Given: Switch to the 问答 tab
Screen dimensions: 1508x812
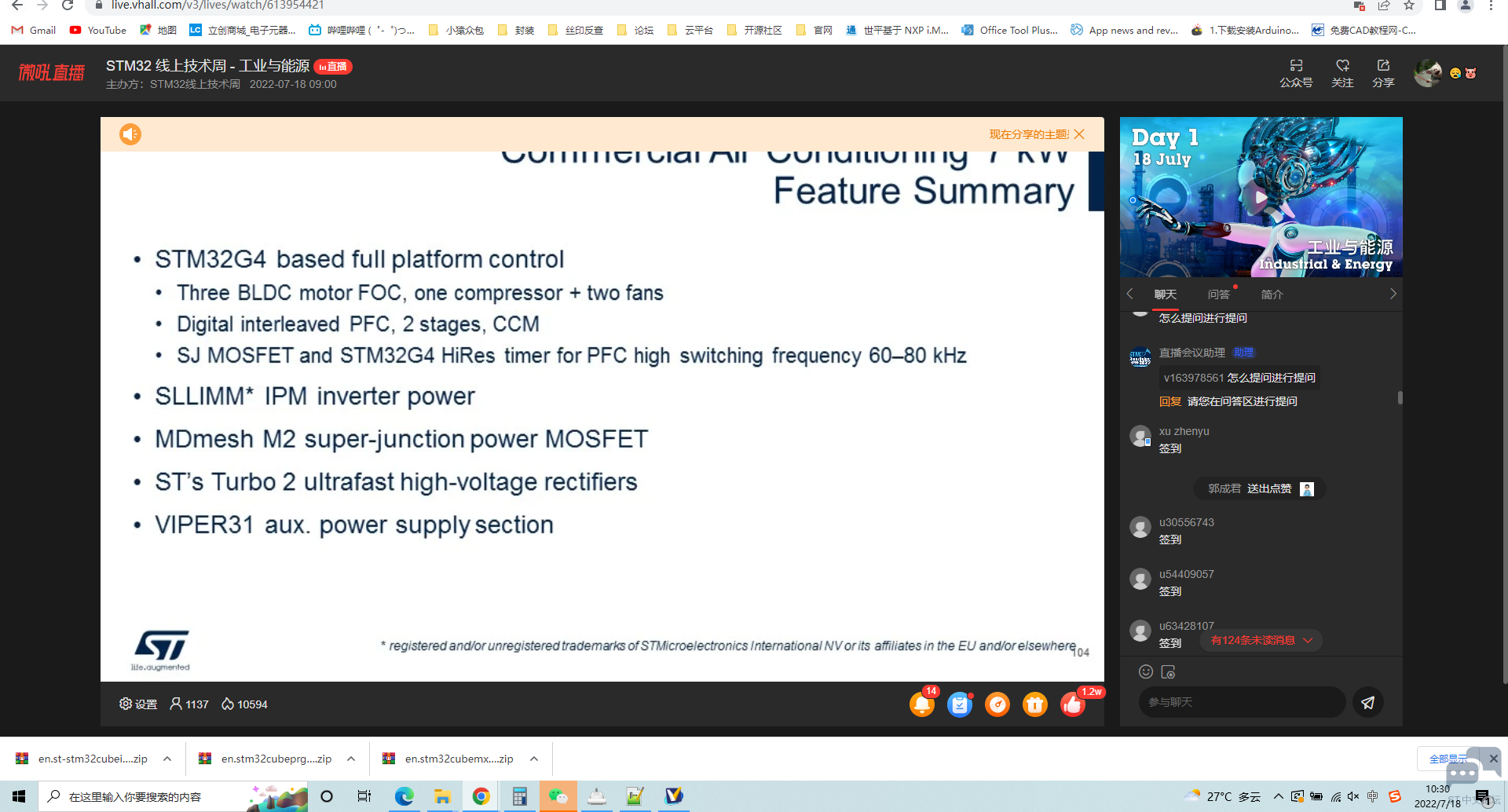Looking at the screenshot, I should click(1219, 294).
